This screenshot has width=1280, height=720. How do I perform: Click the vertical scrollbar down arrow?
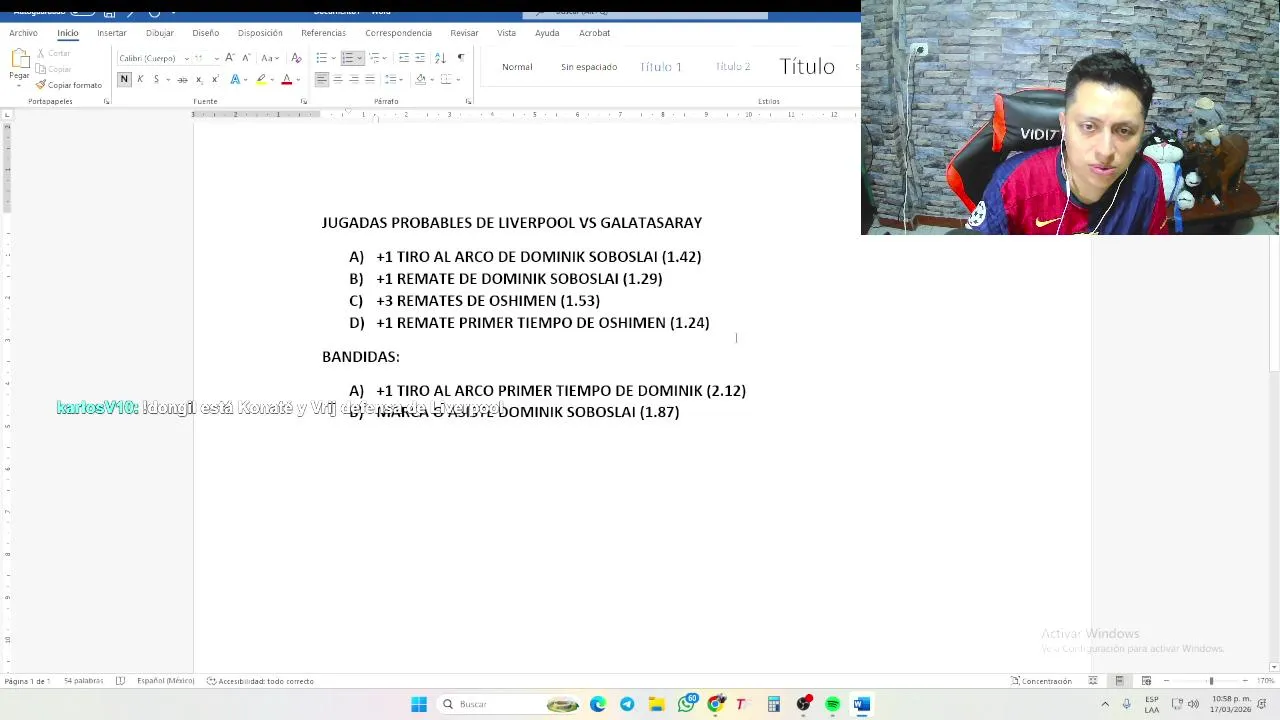point(1273,667)
